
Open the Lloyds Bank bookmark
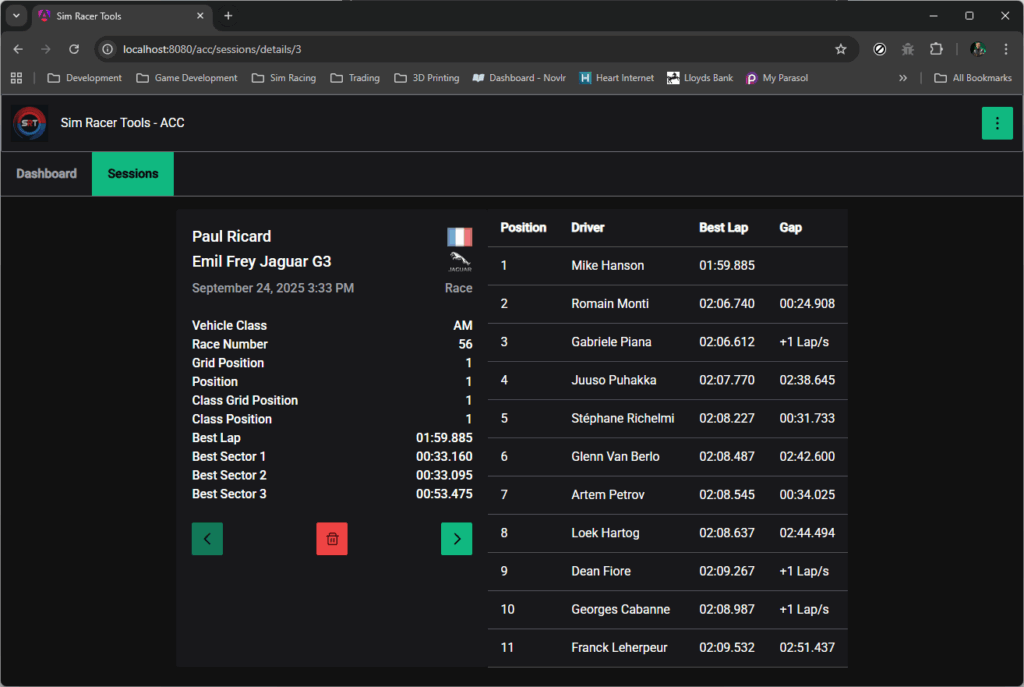click(x=701, y=78)
